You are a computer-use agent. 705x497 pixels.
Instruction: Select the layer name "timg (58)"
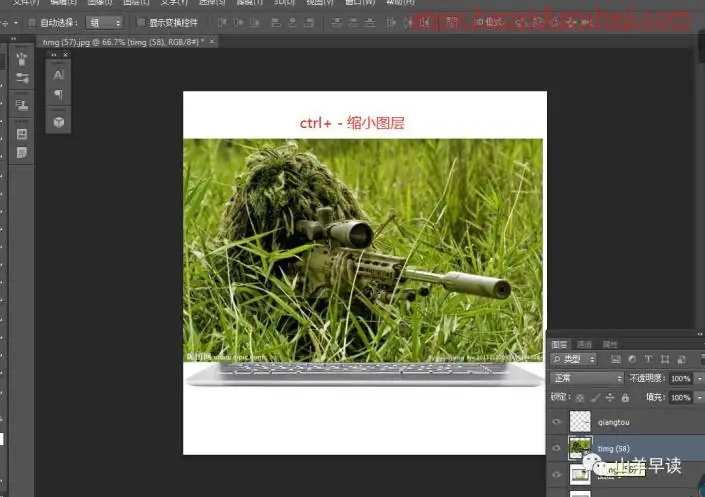[x=614, y=448]
